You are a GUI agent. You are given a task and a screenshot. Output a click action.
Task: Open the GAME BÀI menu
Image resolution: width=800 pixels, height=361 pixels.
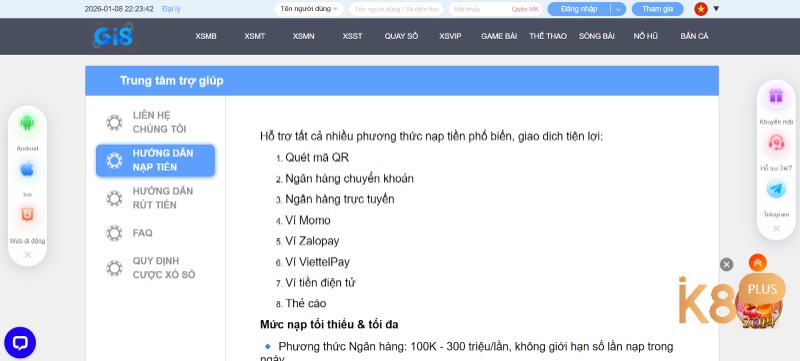(x=499, y=36)
